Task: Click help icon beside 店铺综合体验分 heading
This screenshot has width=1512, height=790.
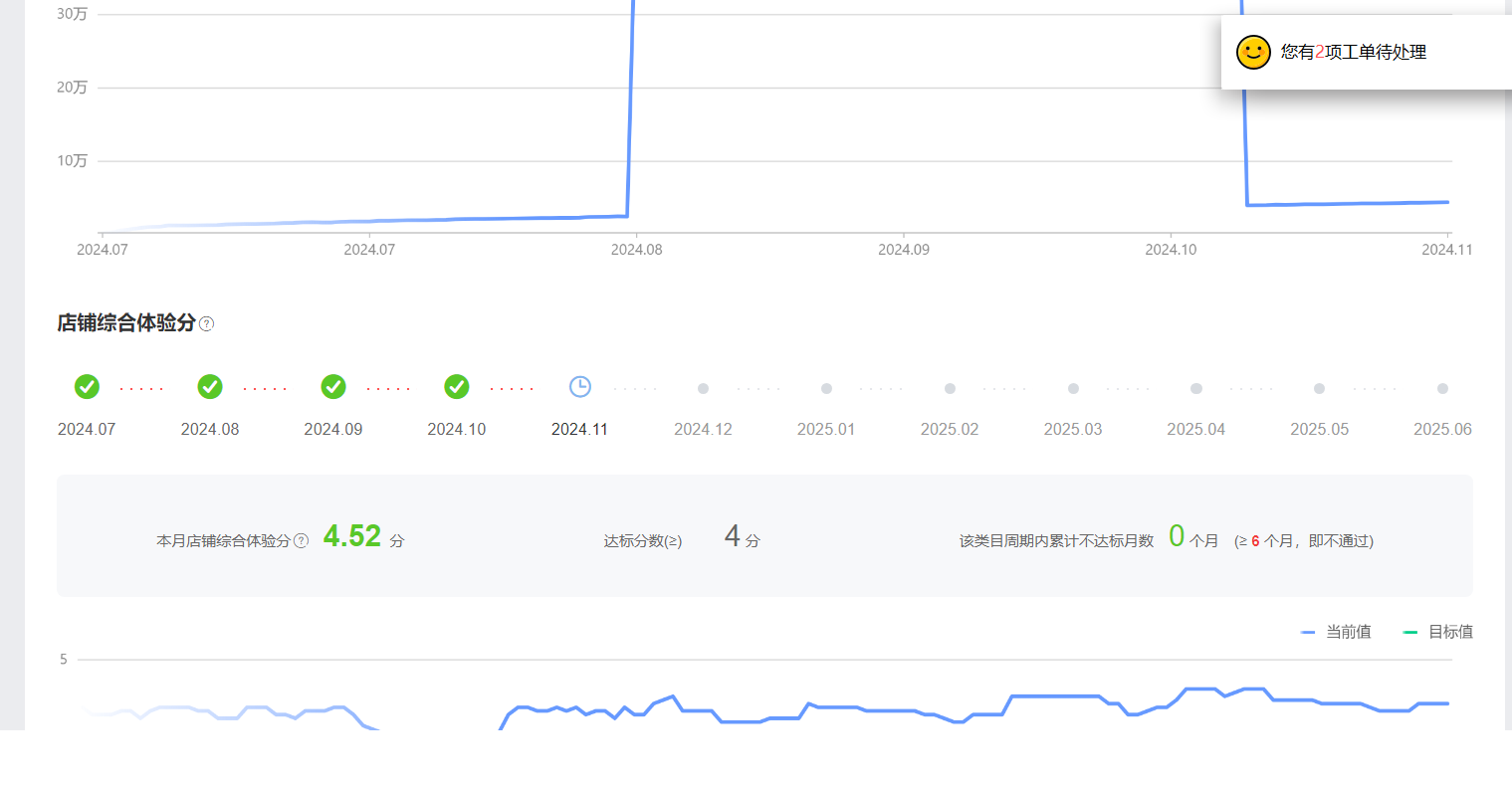Action: 207,323
